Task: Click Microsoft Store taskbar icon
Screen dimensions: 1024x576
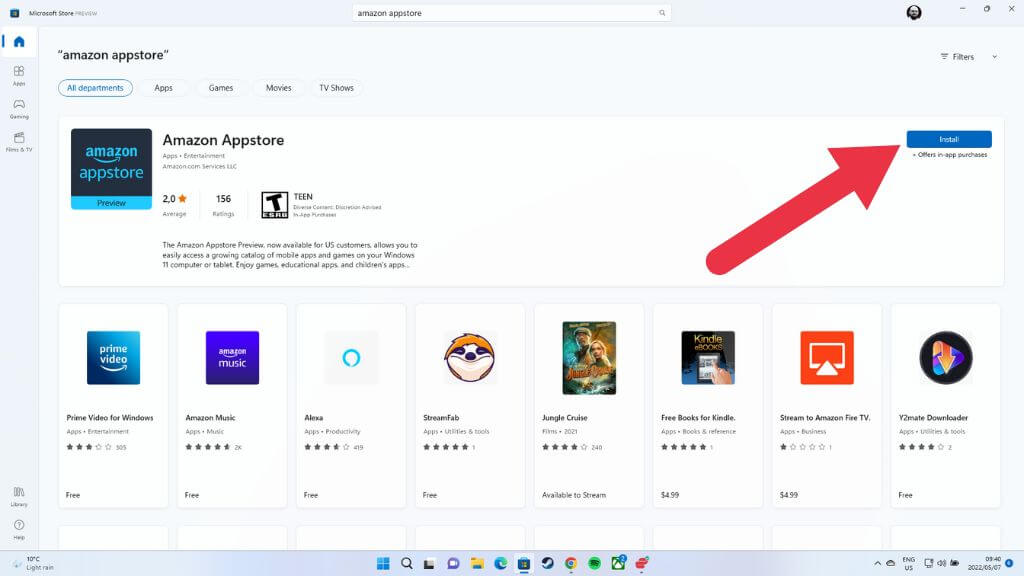Action: click(x=524, y=563)
